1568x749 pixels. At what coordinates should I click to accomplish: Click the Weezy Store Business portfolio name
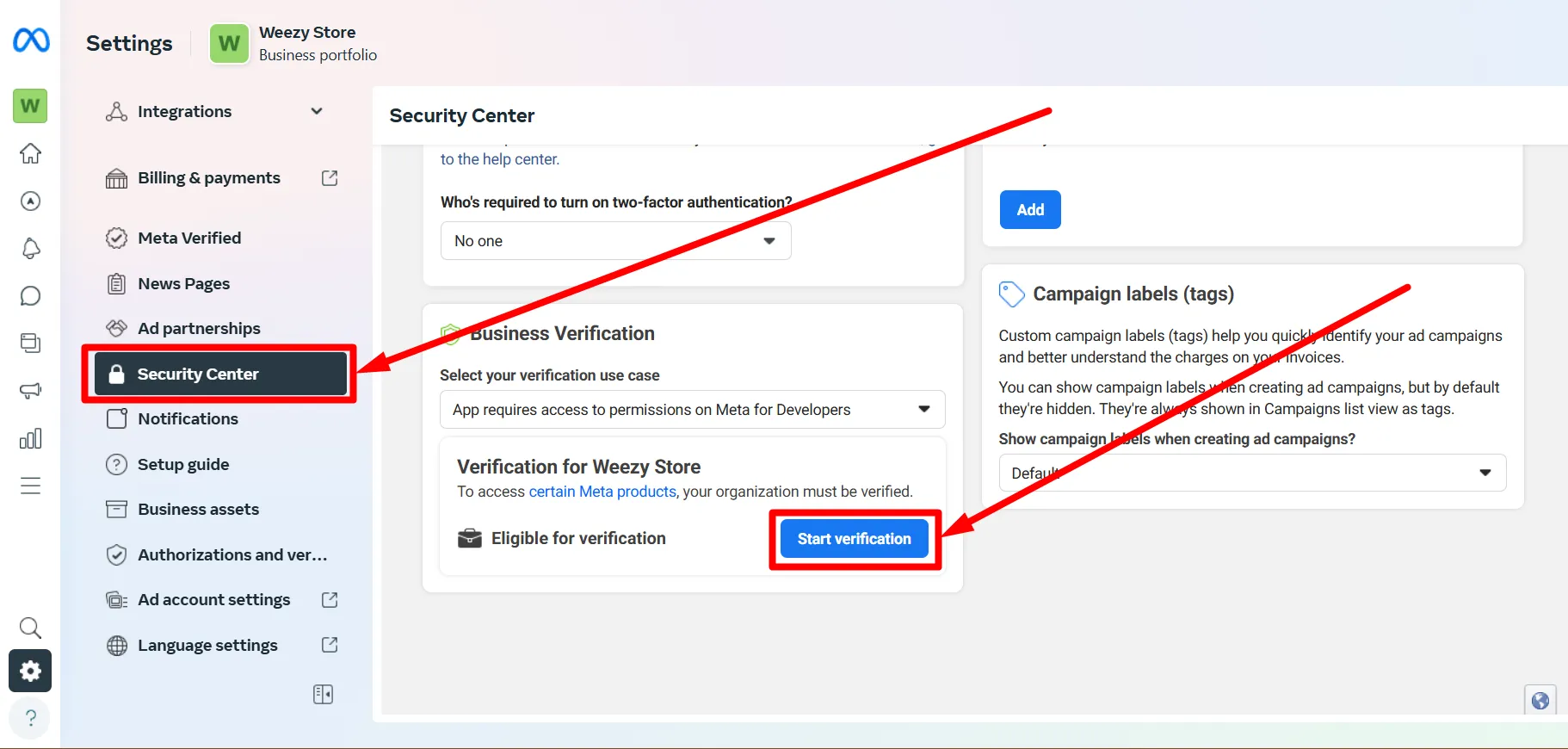point(318,43)
